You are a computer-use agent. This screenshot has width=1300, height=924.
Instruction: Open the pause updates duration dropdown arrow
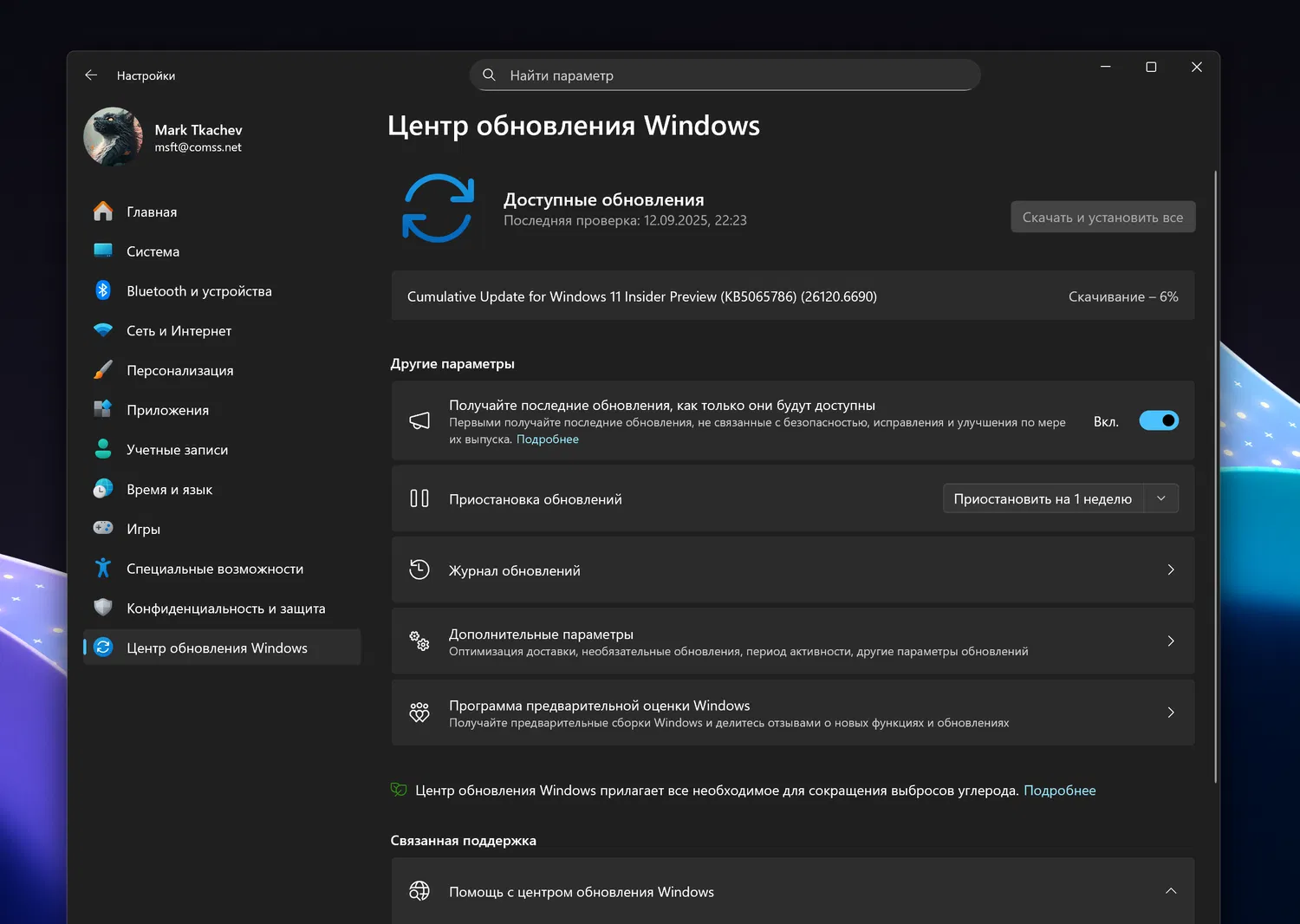[x=1161, y=498]
